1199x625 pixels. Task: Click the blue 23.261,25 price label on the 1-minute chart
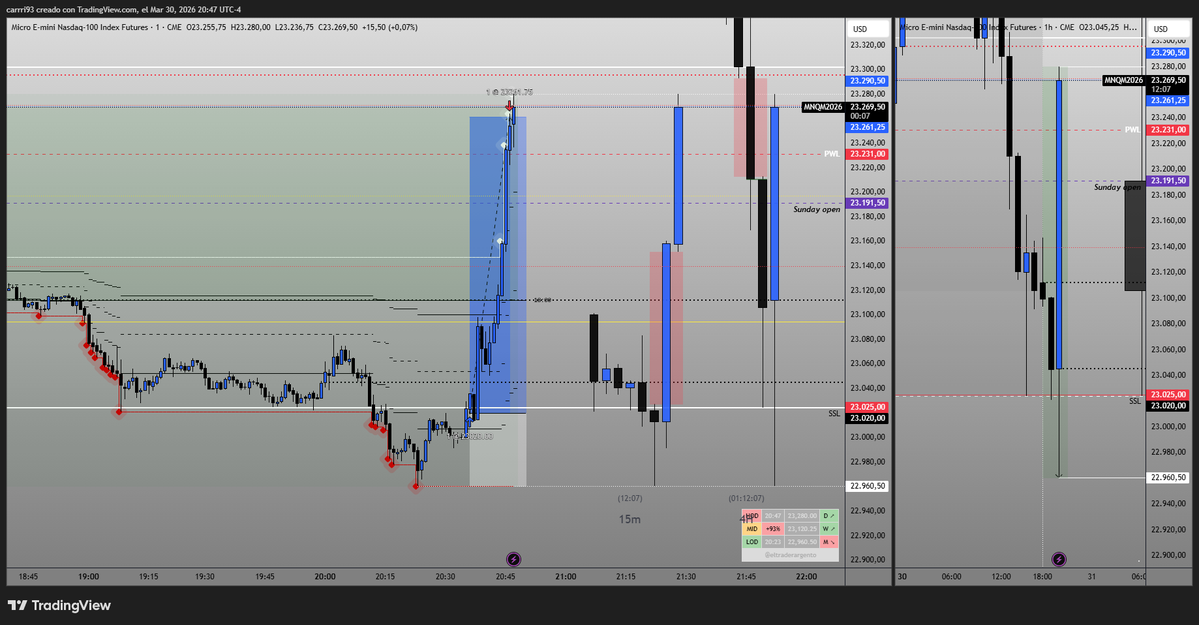coord(867,127)
